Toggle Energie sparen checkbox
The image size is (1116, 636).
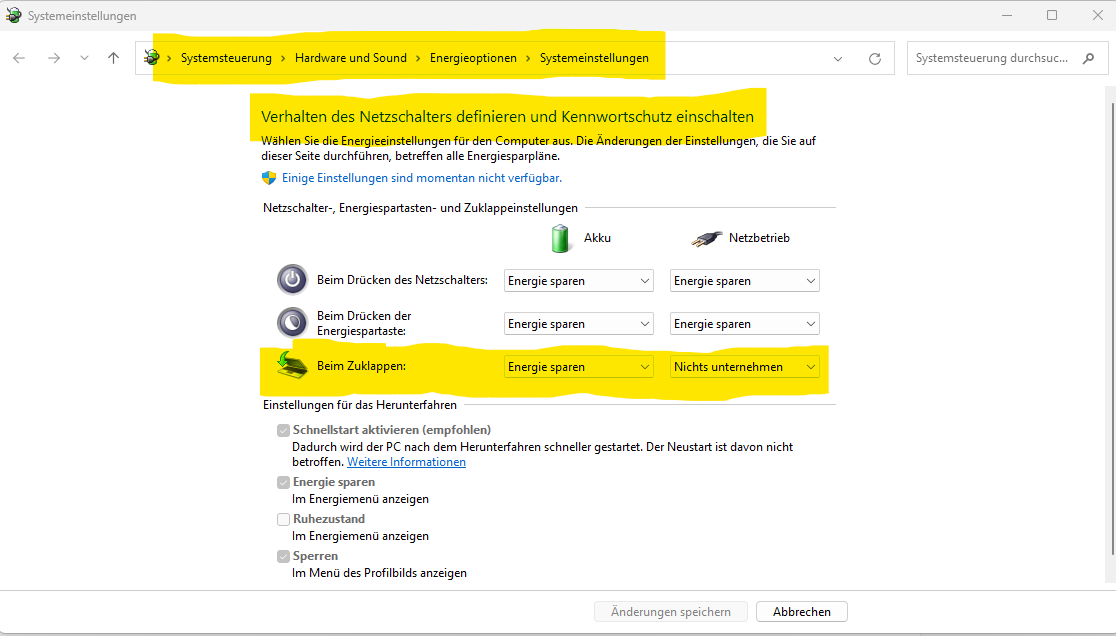click(283, 482)
